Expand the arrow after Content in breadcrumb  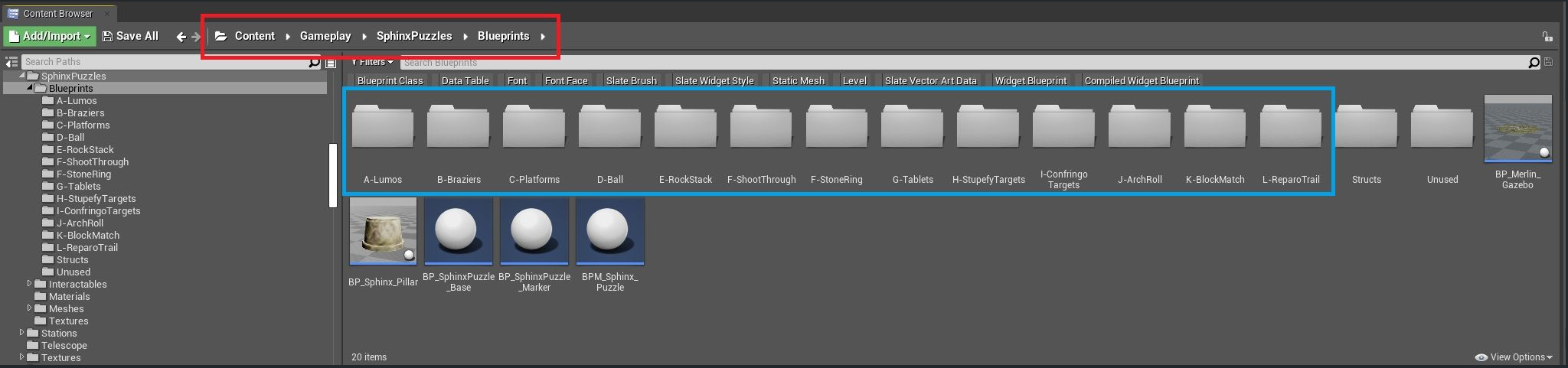click(x=288, y=36)
